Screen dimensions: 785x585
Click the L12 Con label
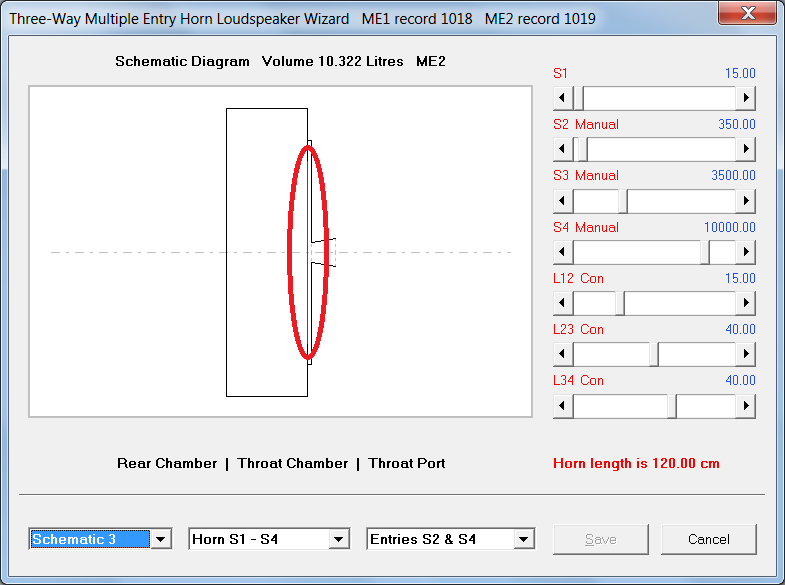578,279
